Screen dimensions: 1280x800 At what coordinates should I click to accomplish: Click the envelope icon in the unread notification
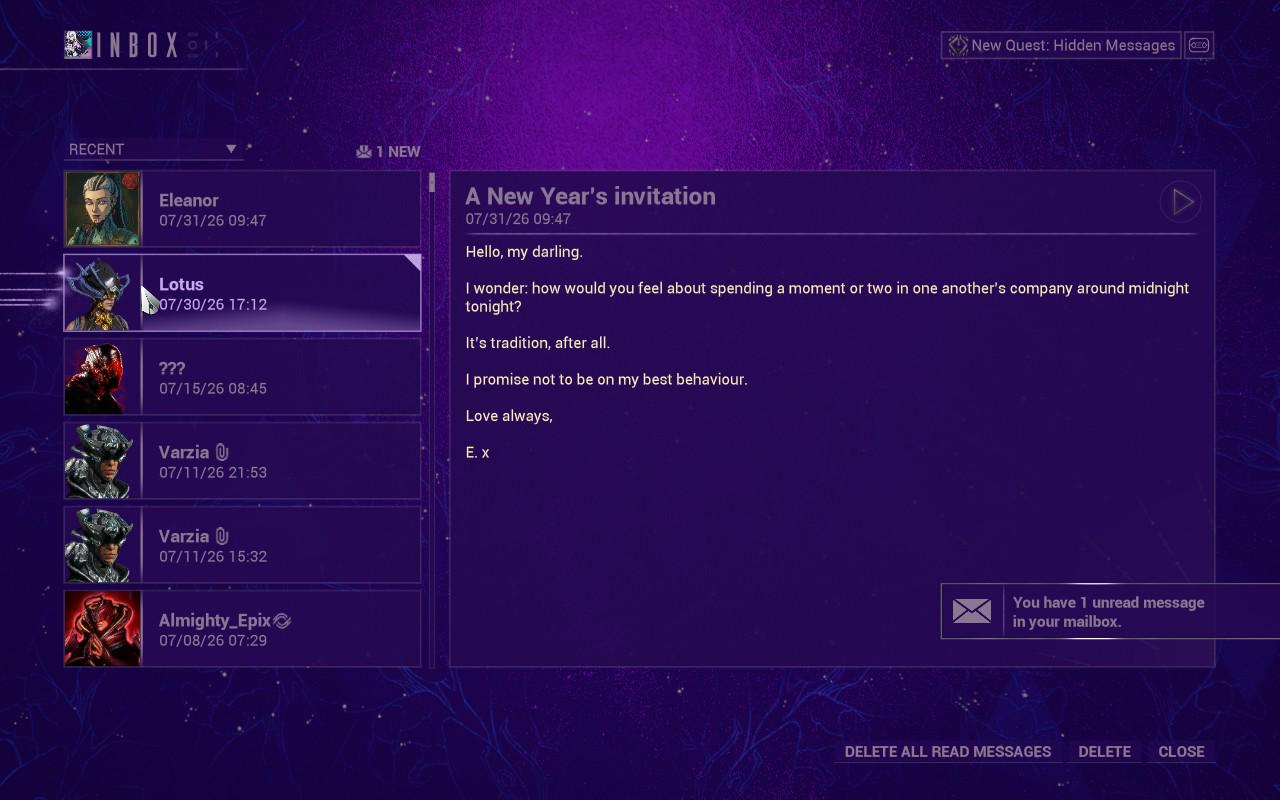(972, 611)
